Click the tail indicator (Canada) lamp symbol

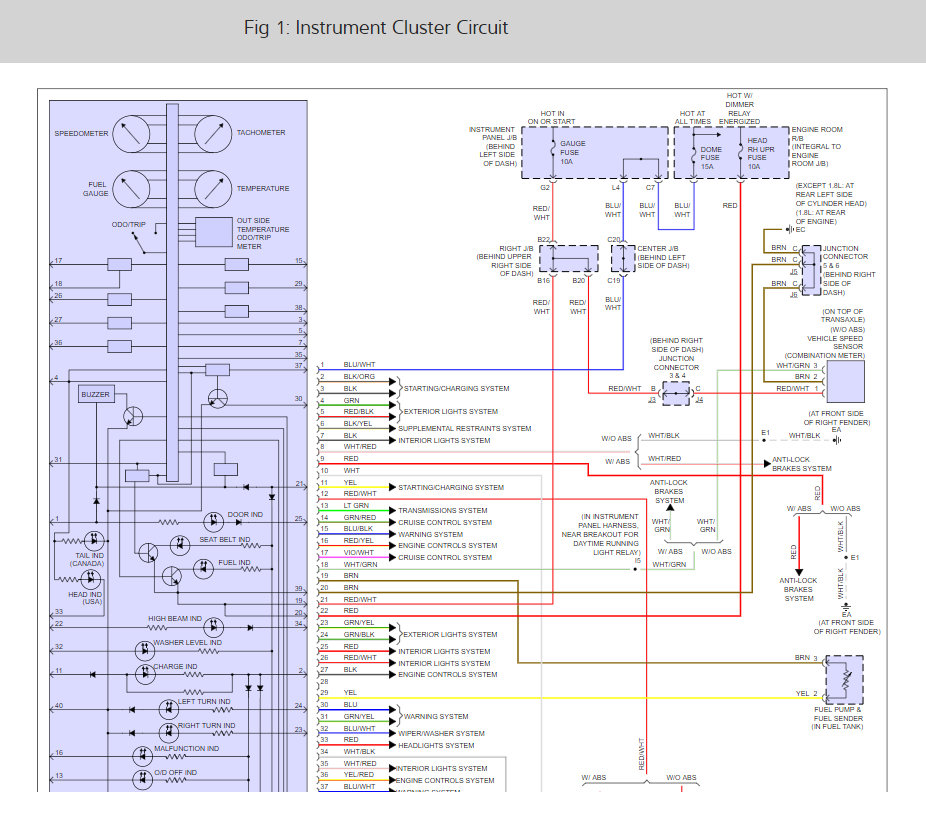pos(94,540)
